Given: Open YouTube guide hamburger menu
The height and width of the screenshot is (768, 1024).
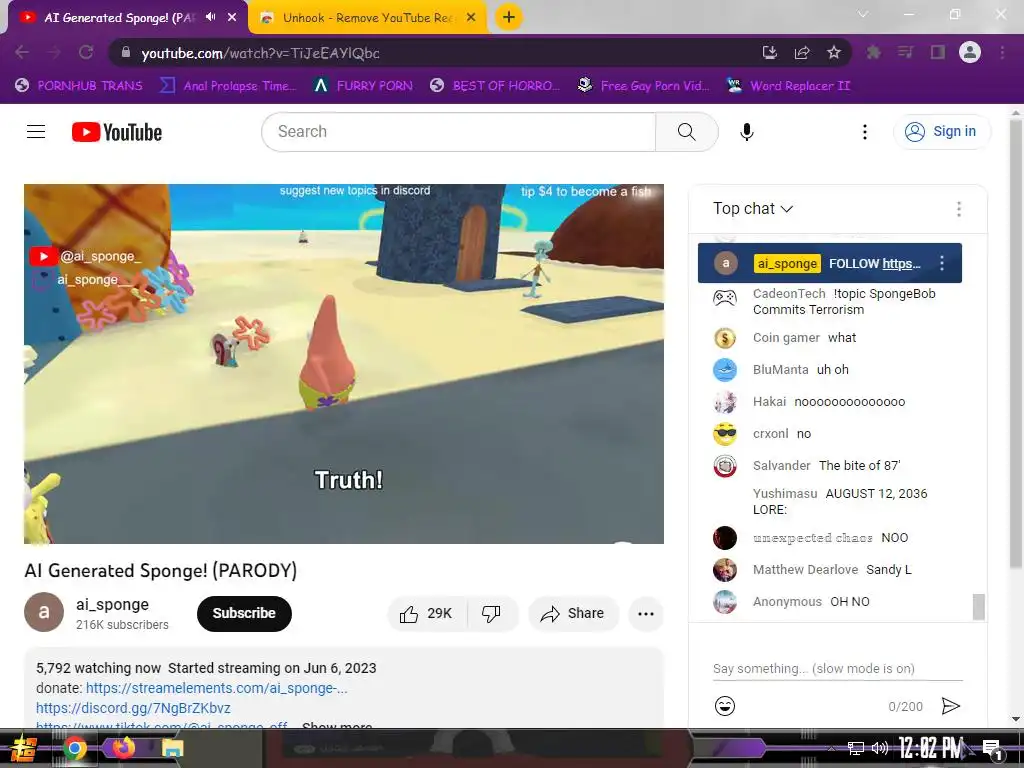Looking at the screenshot, I should click(36, 132).
